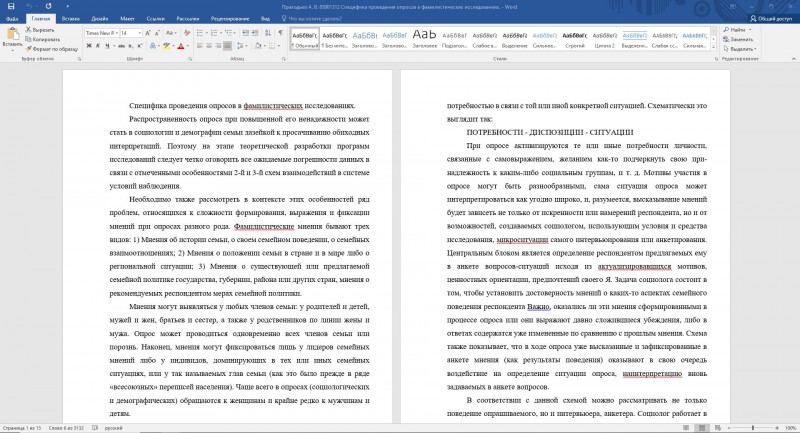Align text to the right
Image resolution: width=800 pixels, height=433 pixels.
click(218, 46)
